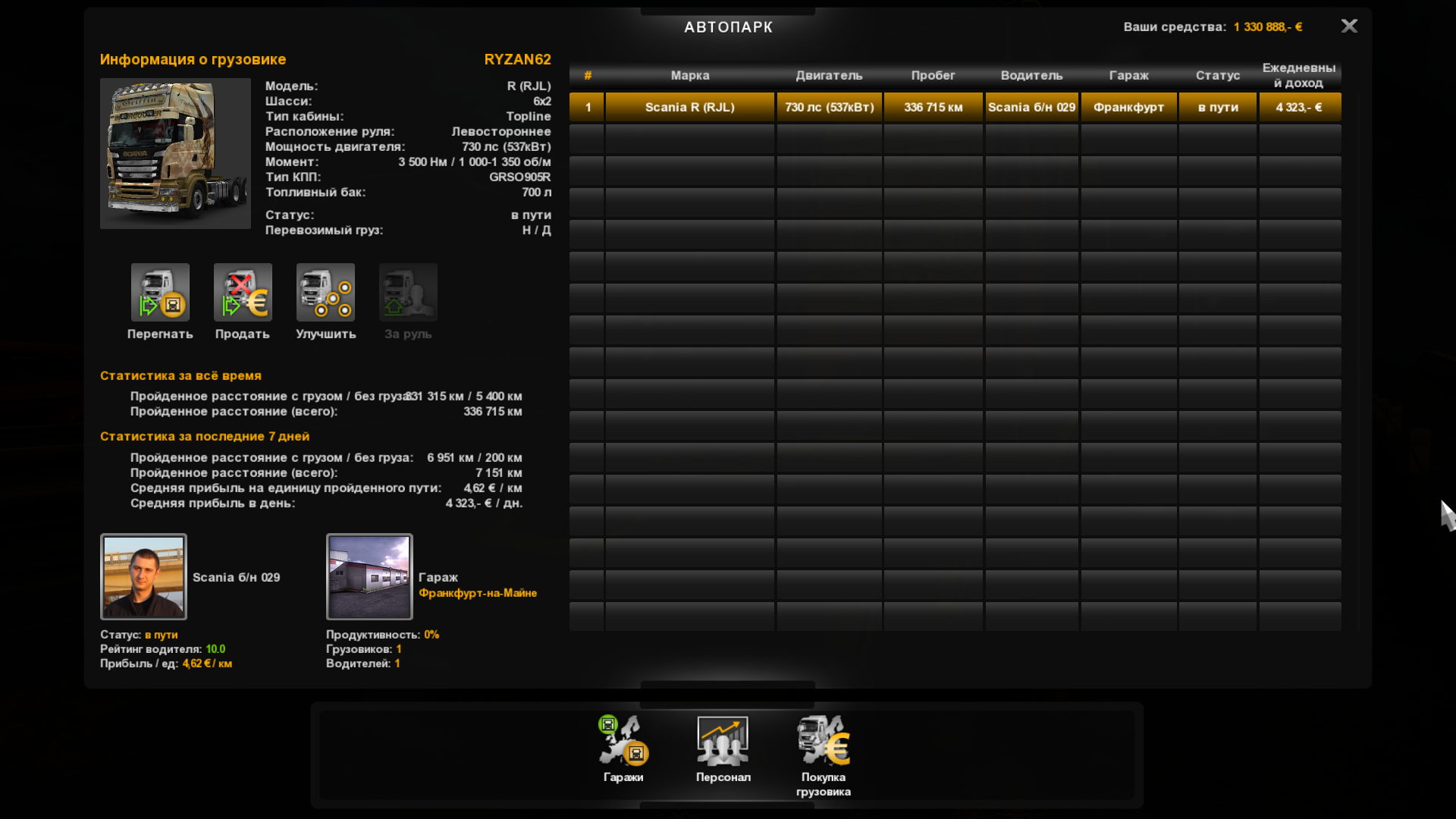The width and height of the screenshot is (1456, 819).
Task: Click the Статистика за всё время heading
Action: point(180,375)
